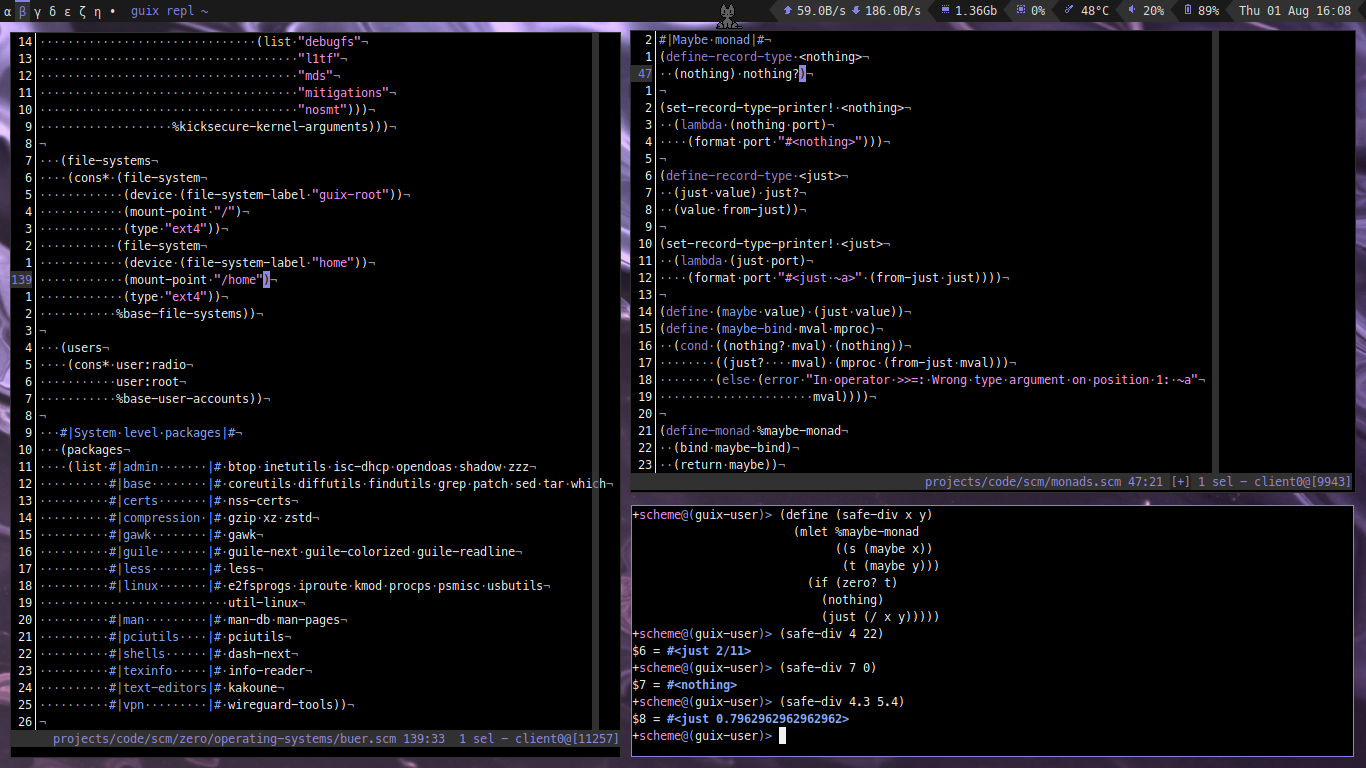The image size is (1366, 768).
Task: Switch to workspace δ
Action: coord(52,11)
